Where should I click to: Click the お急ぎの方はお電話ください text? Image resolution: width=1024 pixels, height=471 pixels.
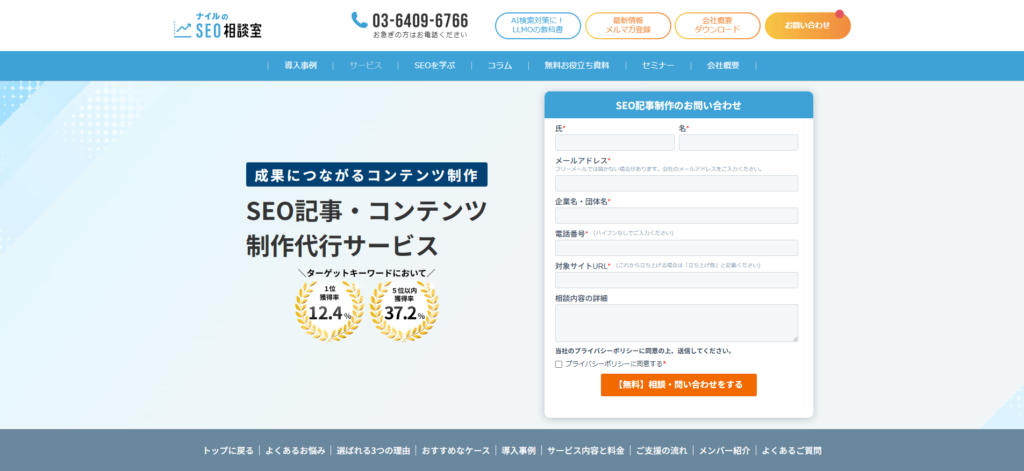[x=420, y=35]
